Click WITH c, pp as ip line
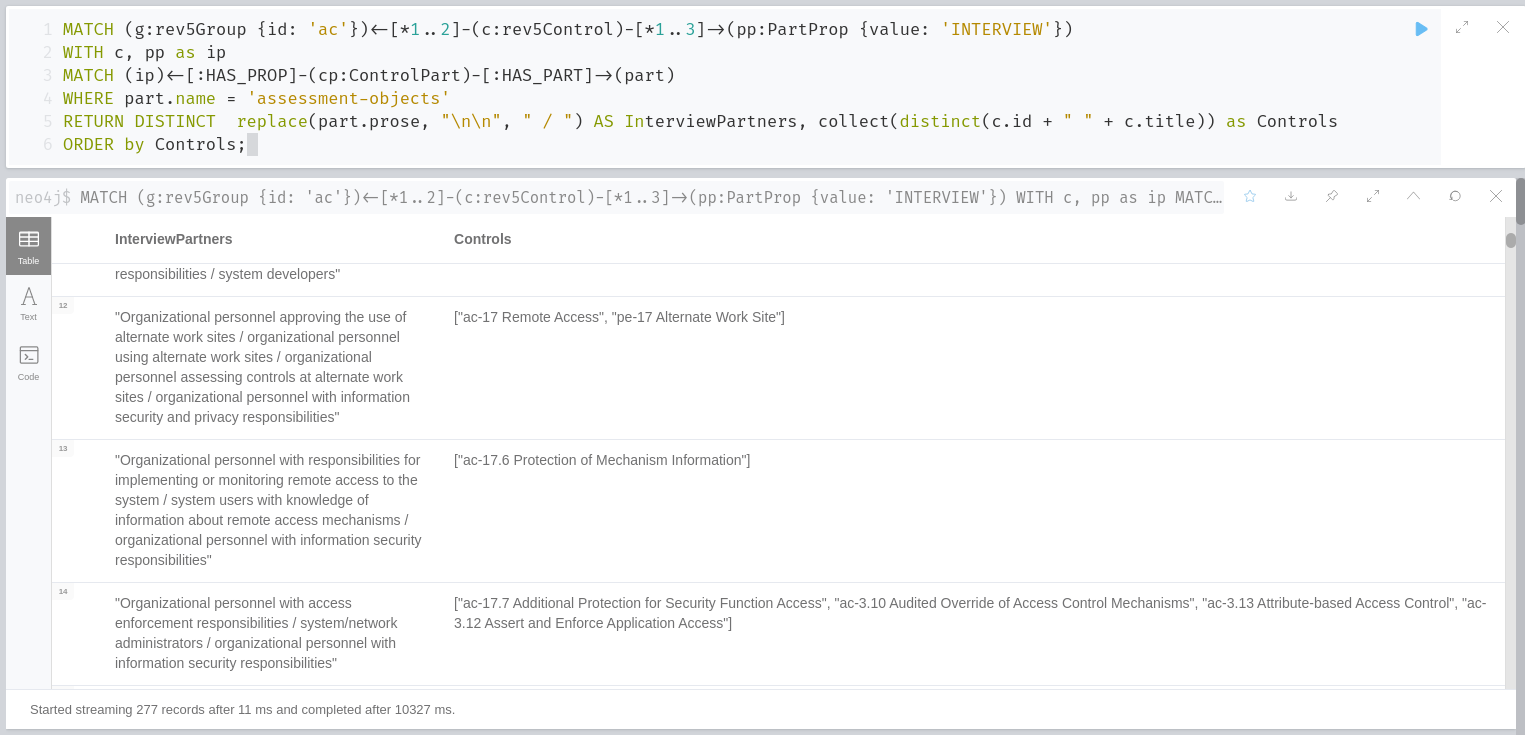 [144, 52]
